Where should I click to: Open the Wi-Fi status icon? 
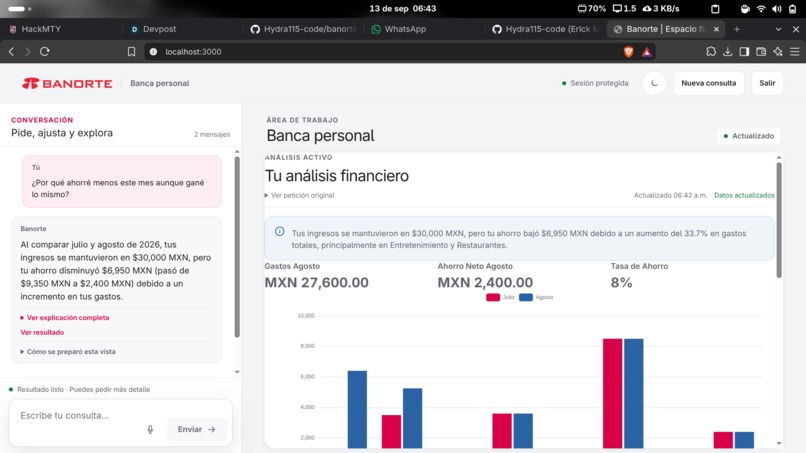[x=761, y=9]
